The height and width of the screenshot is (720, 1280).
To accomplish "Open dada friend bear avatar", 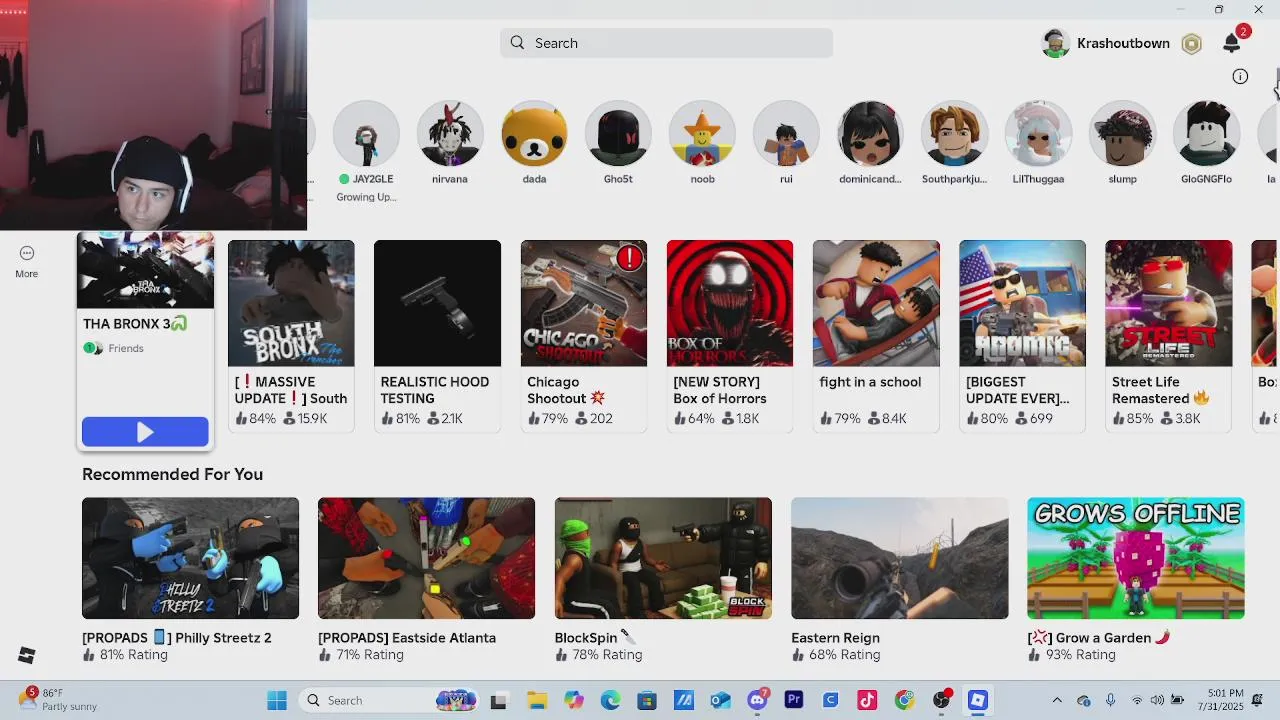I will pyautogui.click(x=534, y=133).
